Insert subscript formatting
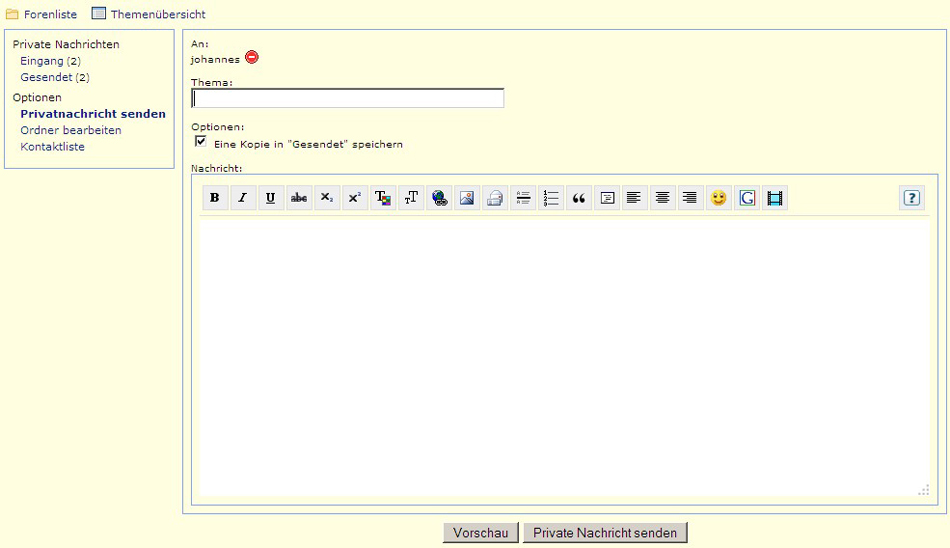The width and height of the screenshot is (950, 548). [x=327, y=198]
